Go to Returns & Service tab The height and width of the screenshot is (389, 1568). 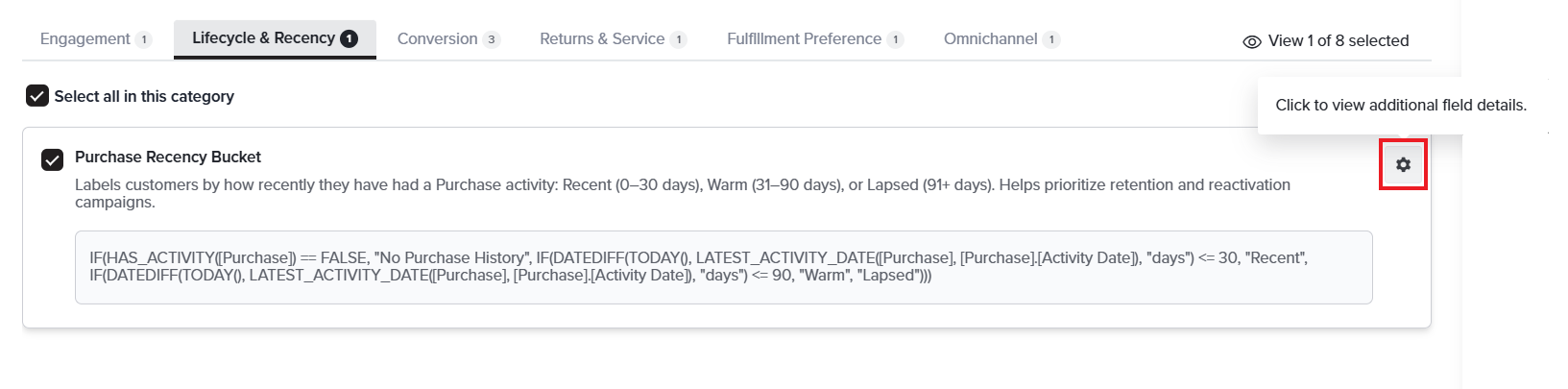tap(613, 39)
